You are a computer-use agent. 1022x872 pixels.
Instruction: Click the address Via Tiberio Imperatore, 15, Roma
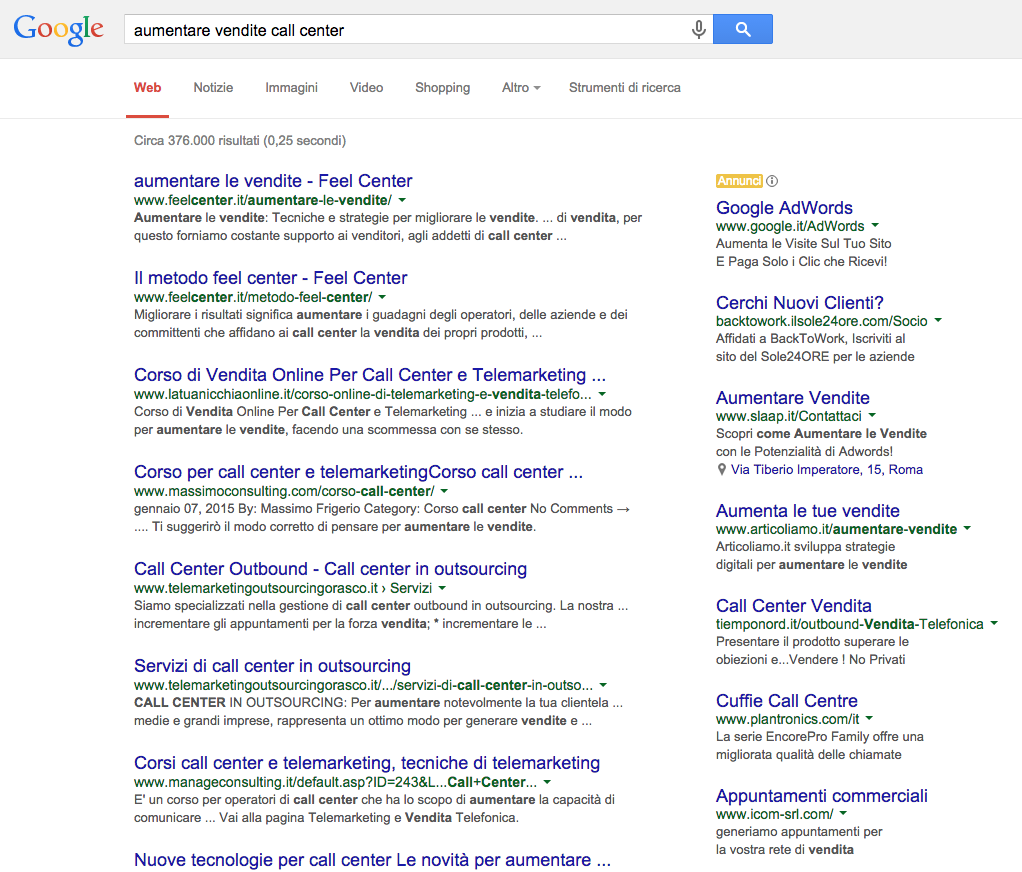pyautogui.click(x=826, y=469)
